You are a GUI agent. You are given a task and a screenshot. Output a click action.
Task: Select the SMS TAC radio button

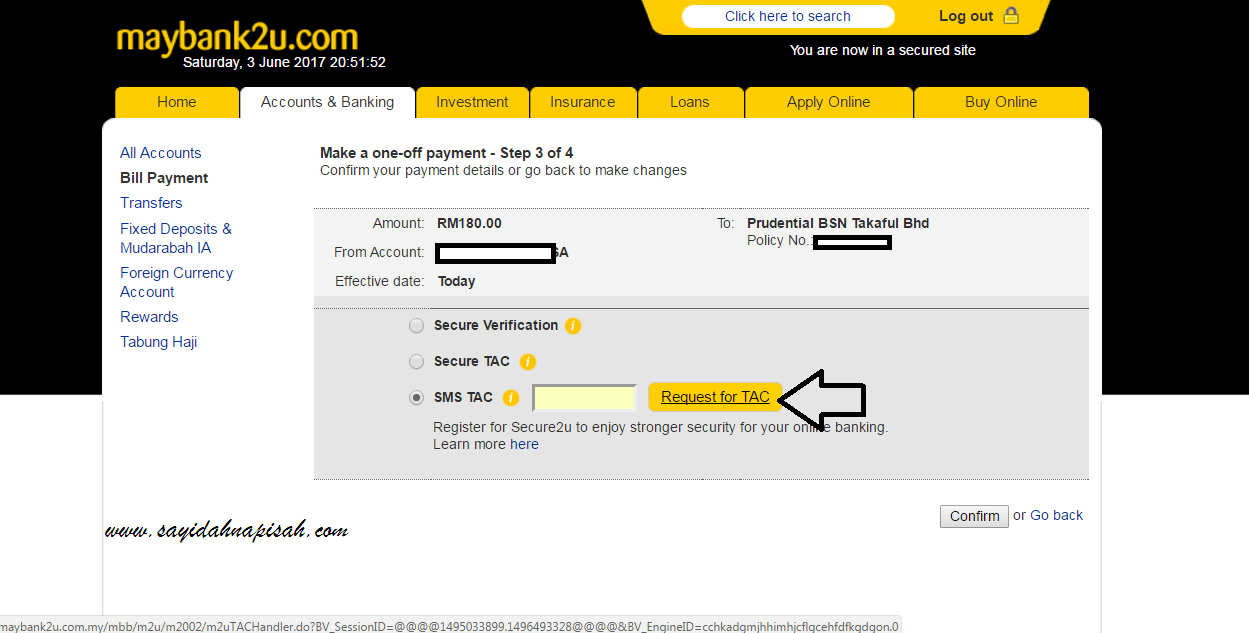(416, 398)
